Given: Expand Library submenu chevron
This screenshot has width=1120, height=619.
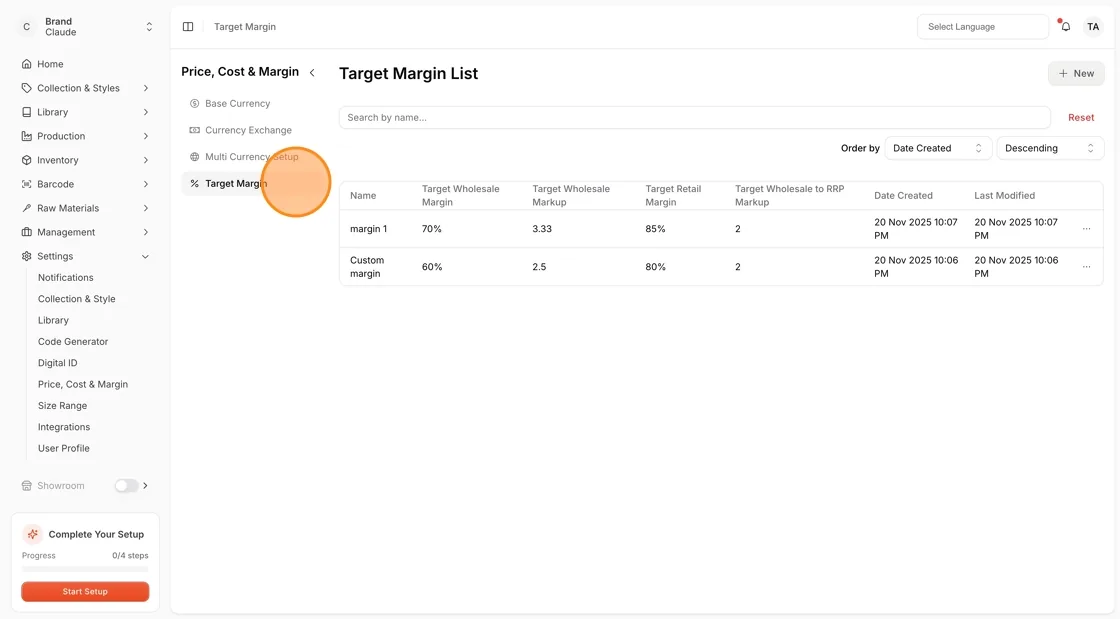Looking at the screenshot, I should tap(146, 112).
